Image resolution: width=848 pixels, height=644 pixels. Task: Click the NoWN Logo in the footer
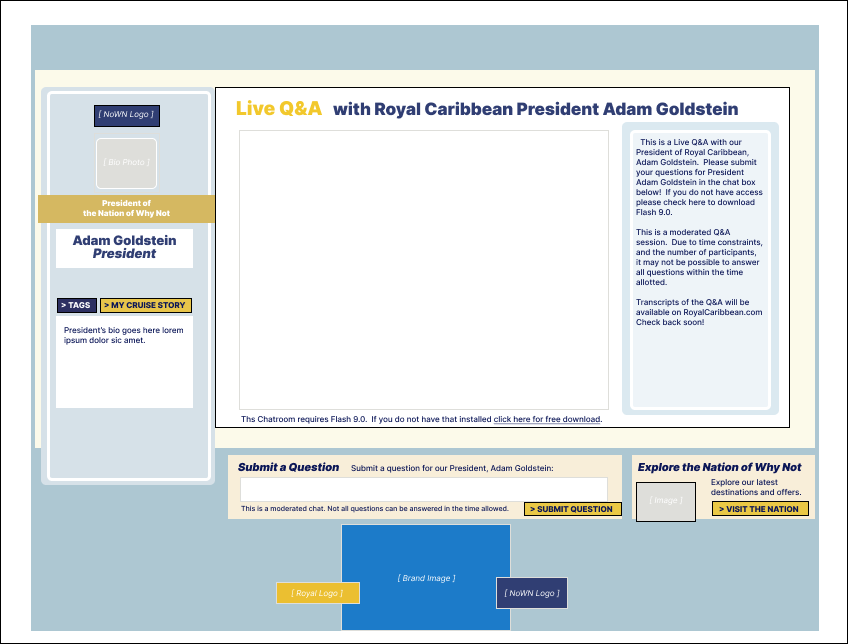pyautogui.click(x=532, y=593)
